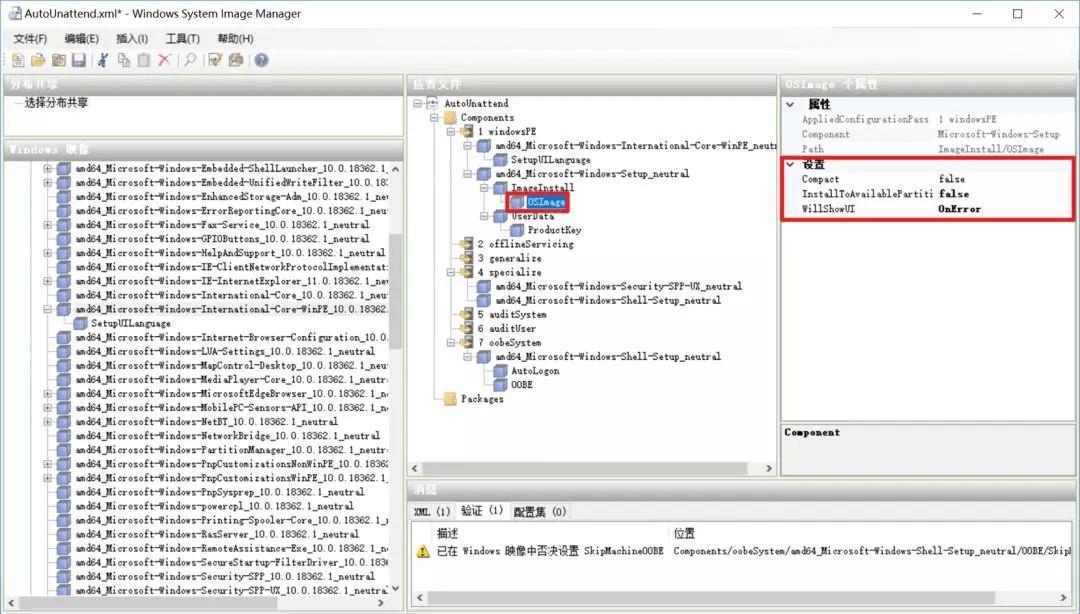Click 选择分布共享 in distribution share pane
1080x614 pixels.
[x=56, y=103]
